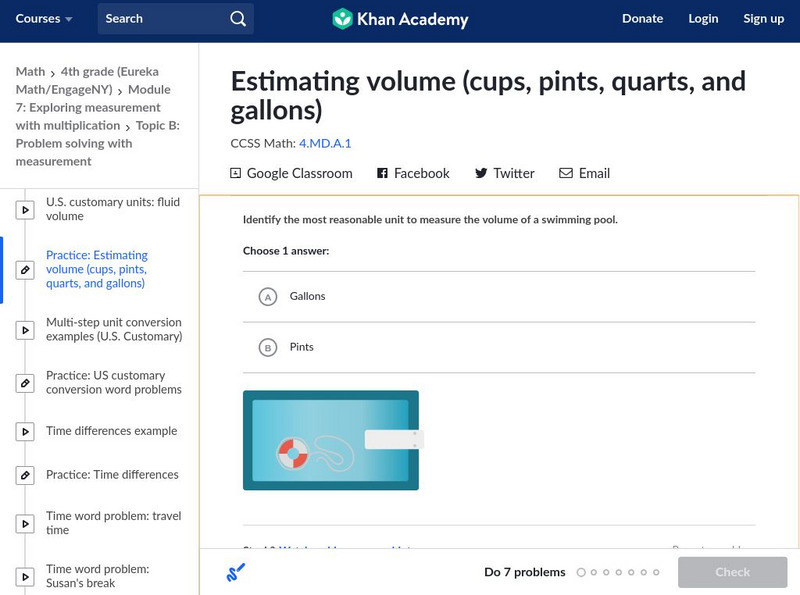The image size is (800, 595).
Task: Open Time differences example lesson
Action: pyautogui.click(x=111, y=431)
